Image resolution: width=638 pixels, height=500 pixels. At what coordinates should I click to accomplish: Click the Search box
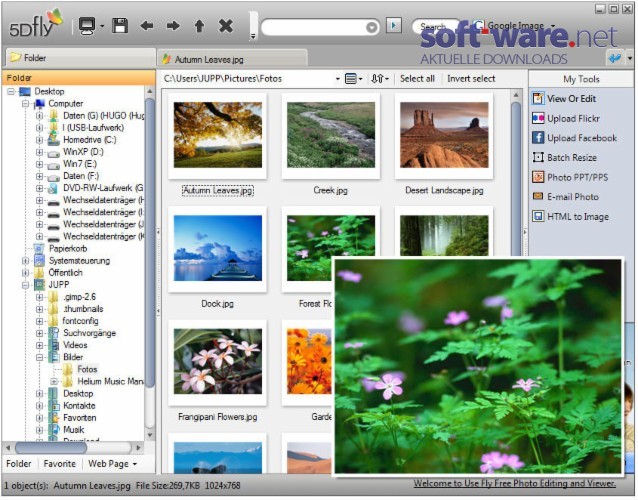[435, 26]
